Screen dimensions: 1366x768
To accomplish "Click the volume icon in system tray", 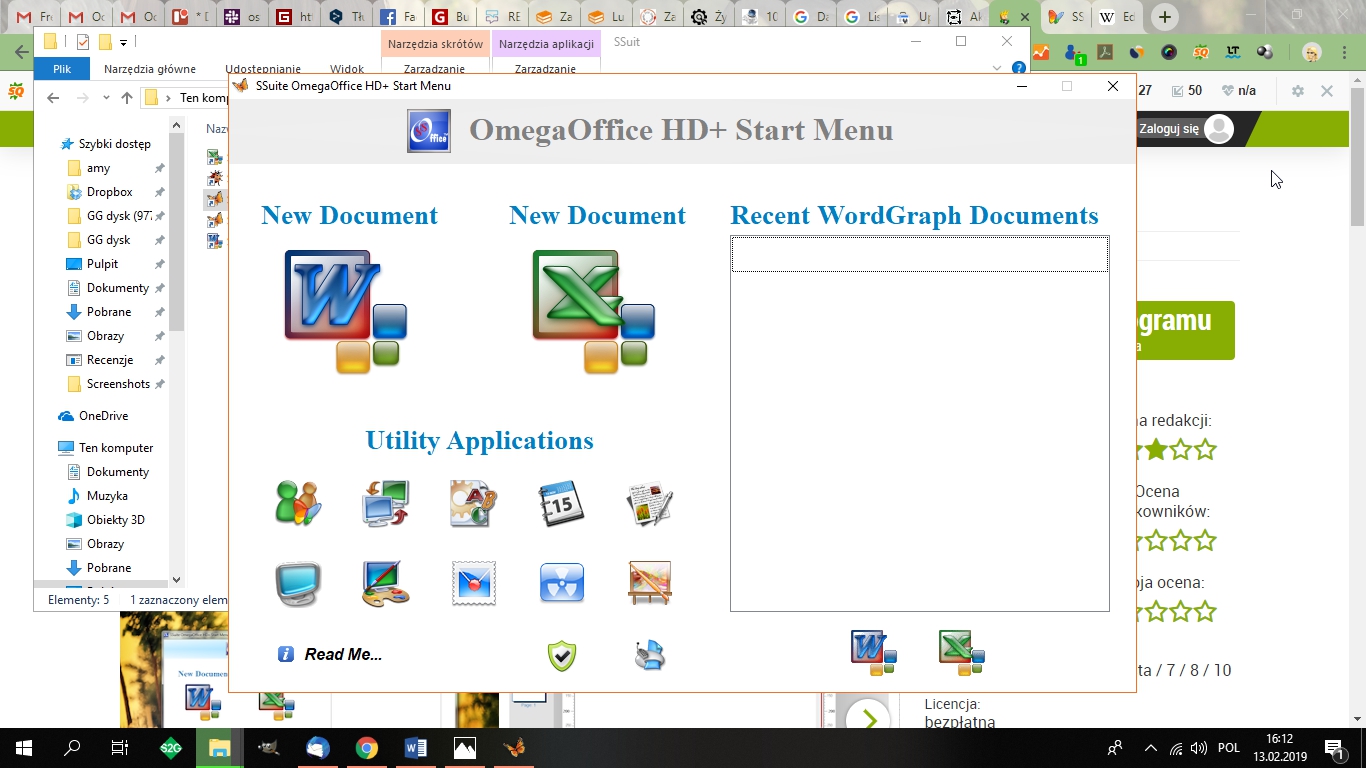I will click(1198, 748).
